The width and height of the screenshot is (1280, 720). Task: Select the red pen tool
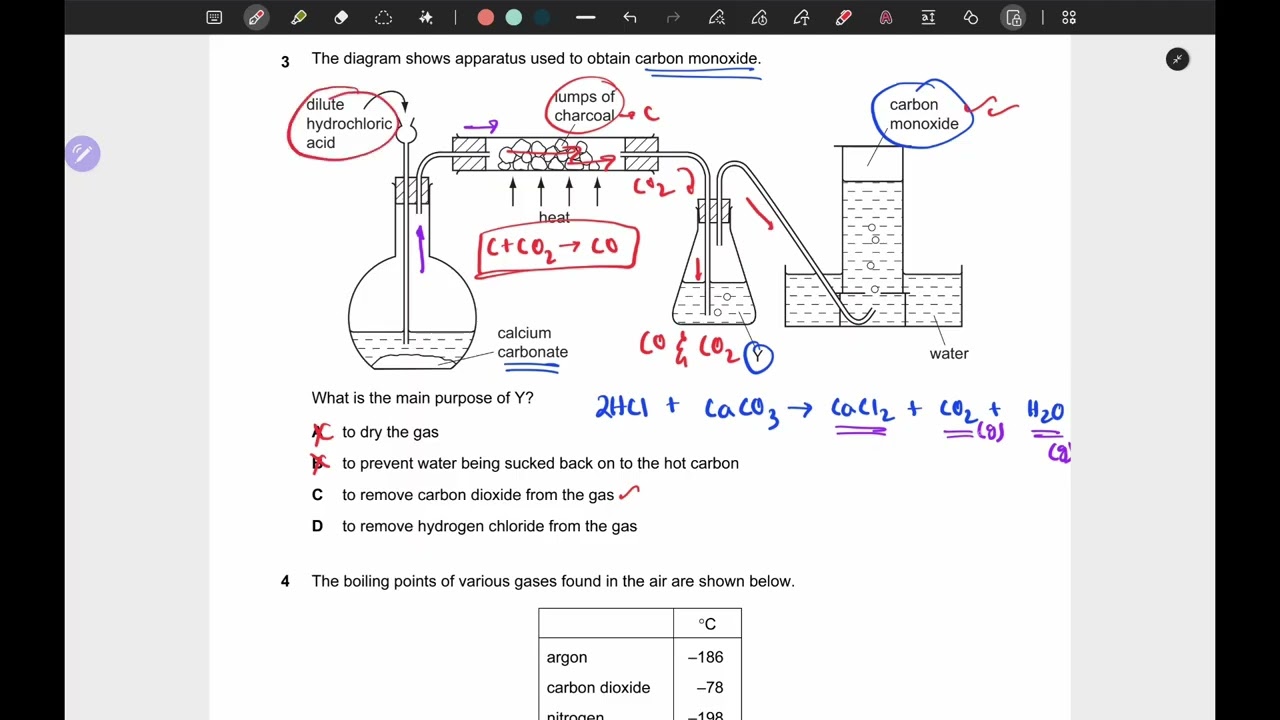tap(256, 17)
